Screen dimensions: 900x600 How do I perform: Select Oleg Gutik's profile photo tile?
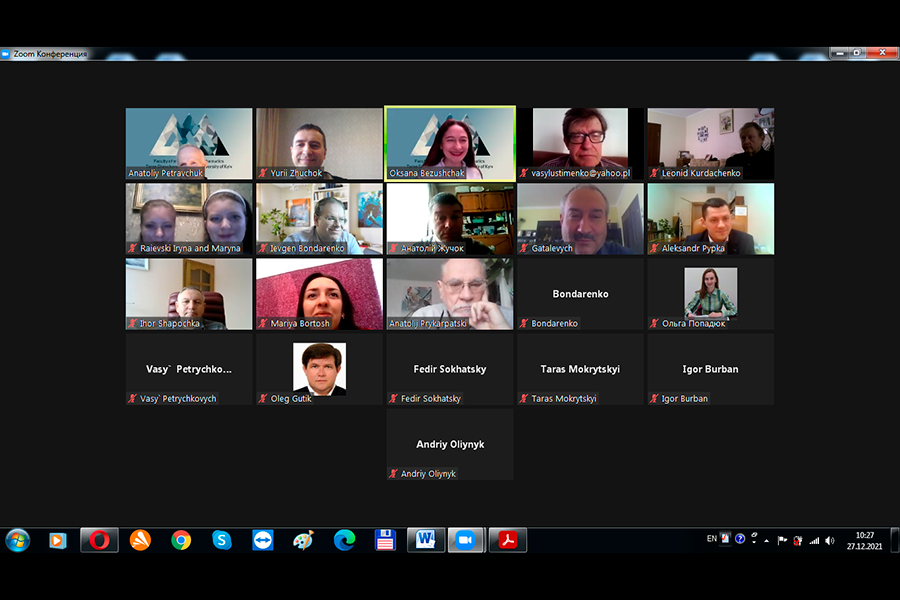[x=319, y=370]
